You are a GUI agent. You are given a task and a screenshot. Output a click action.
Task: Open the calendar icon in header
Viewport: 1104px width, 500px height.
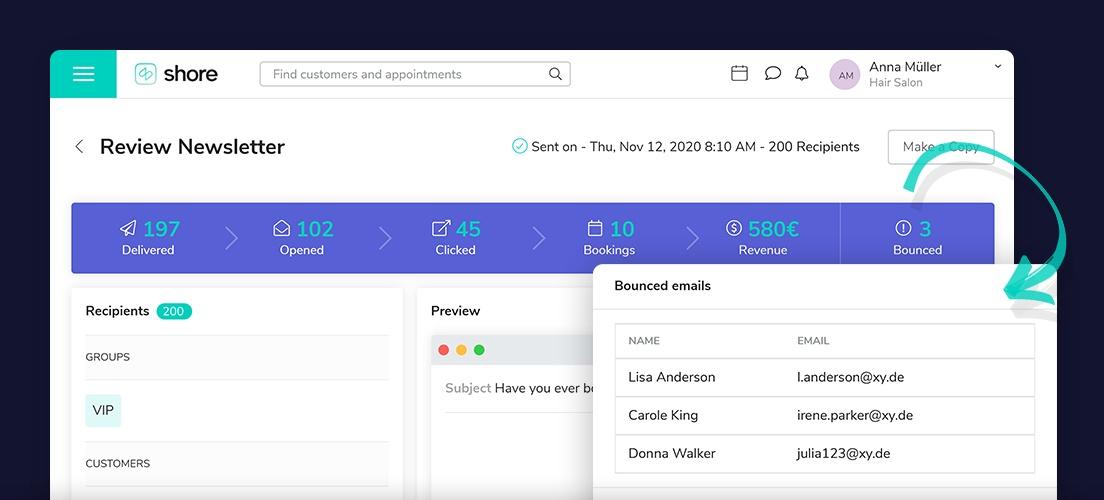739,73
